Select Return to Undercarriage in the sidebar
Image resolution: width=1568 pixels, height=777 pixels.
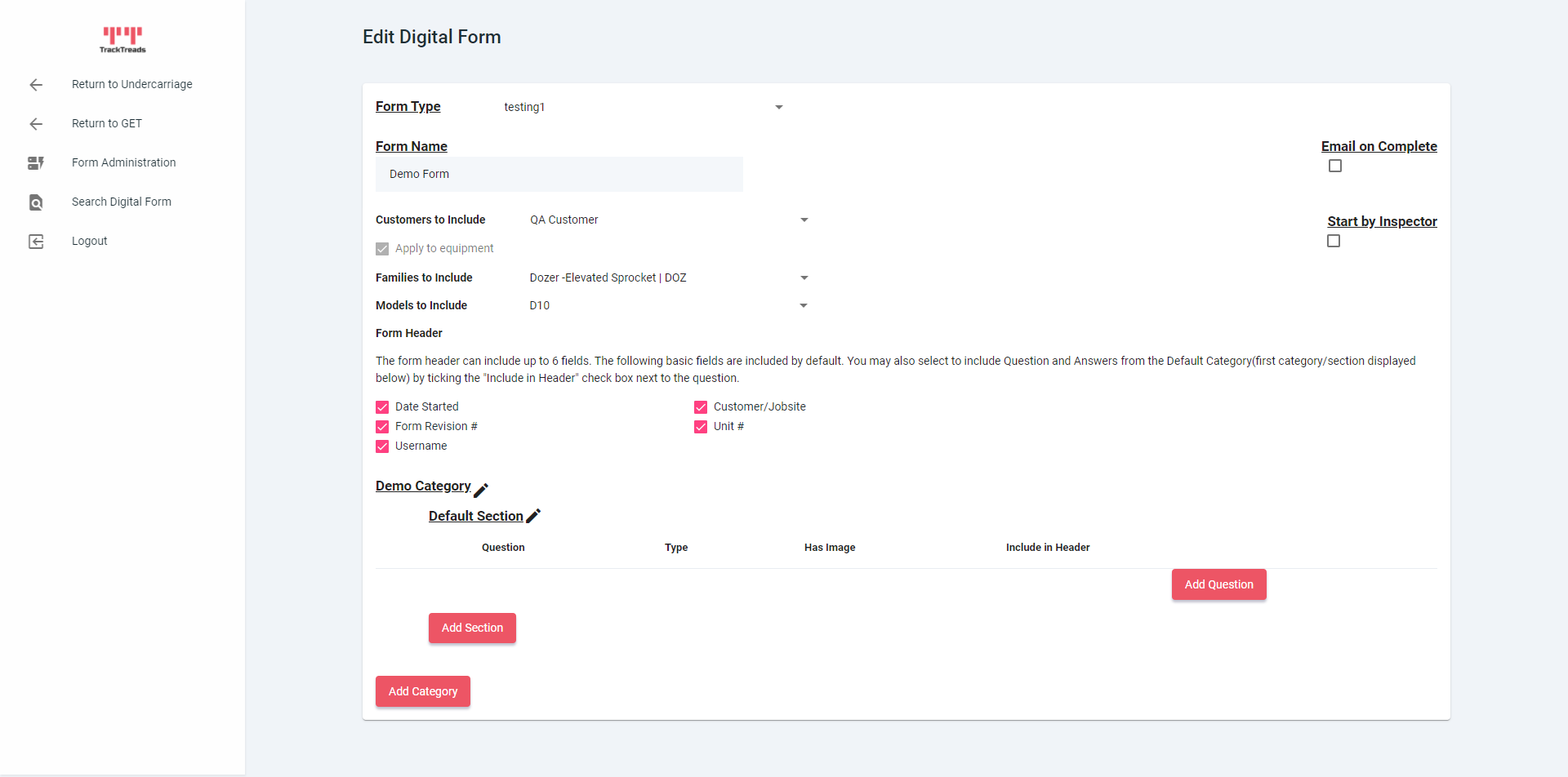pyautogui.click(x=132, y=84)
